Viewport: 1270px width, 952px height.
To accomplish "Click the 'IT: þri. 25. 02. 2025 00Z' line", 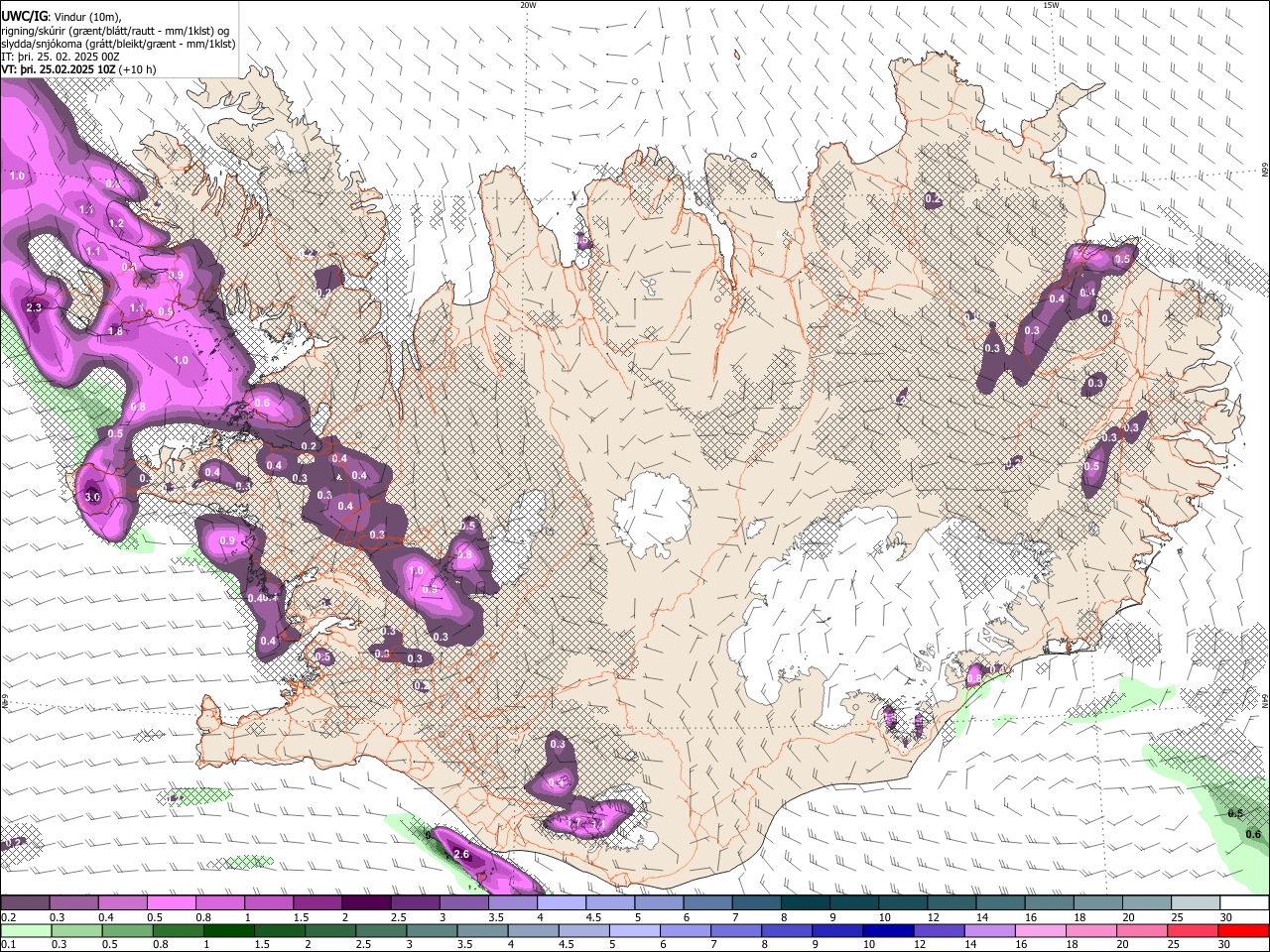I will (61, 57).
